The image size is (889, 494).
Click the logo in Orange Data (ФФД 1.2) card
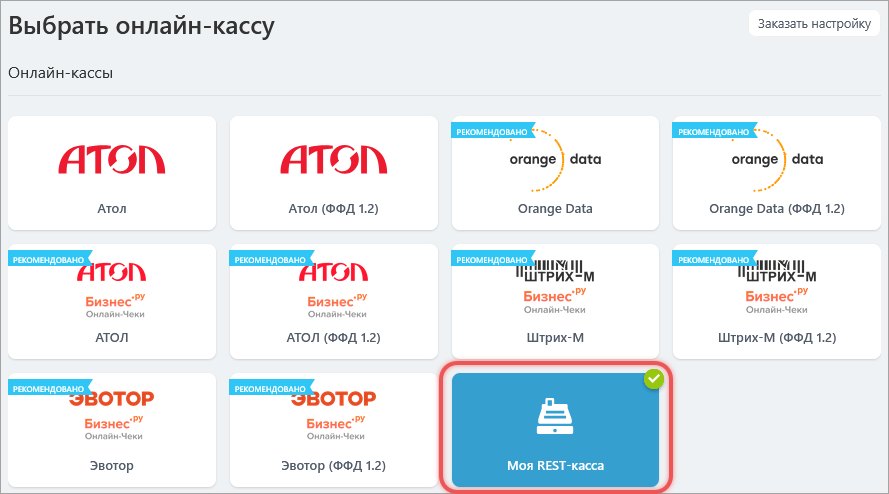(777, 160)
